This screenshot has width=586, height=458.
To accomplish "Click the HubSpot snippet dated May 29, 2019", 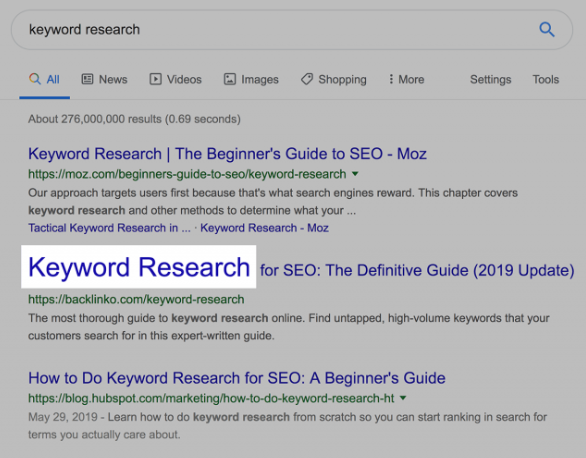I will click(x=287, y=426).
